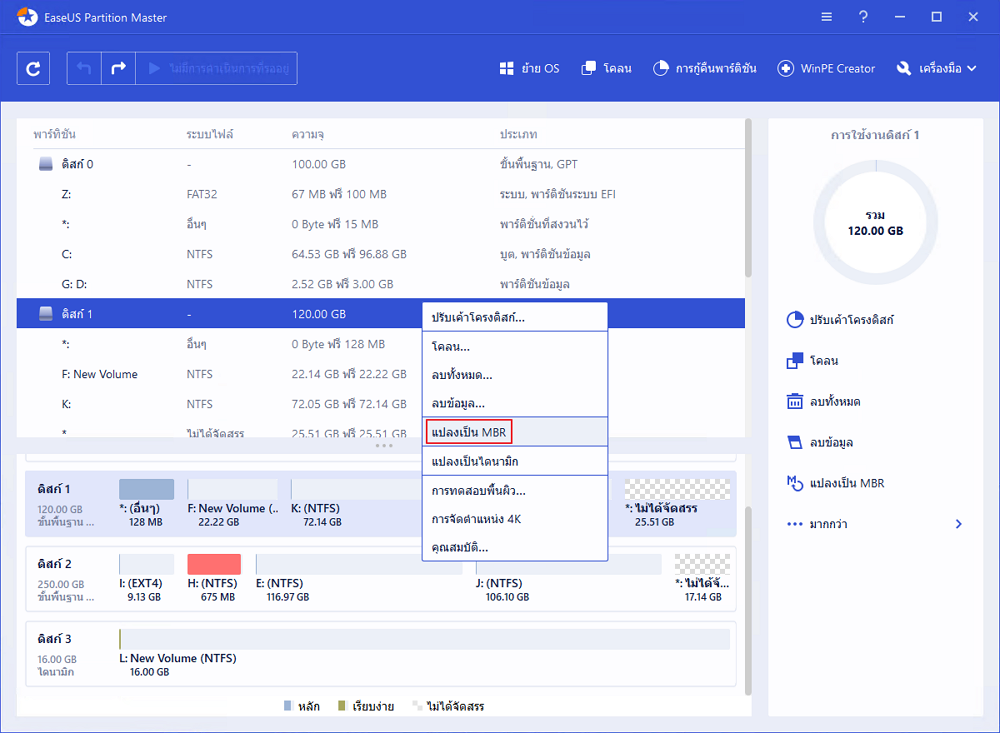Click the *: 0 Byte ฟรี 15 MB row
Viewport: 1000px width, 733px height.
[x=381, y=224]
